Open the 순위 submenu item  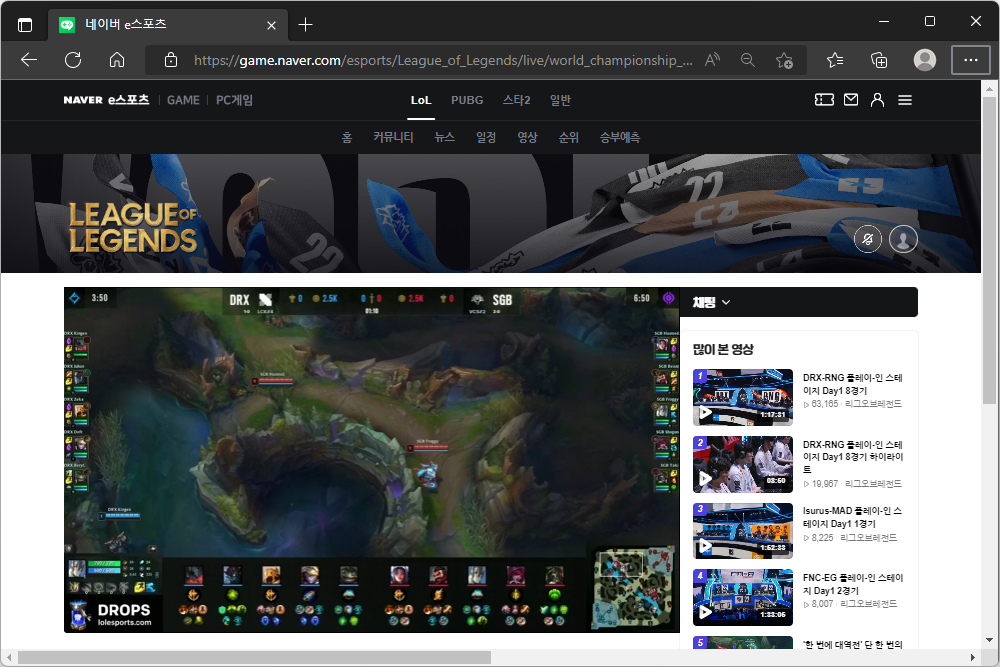click(x=568, y=137)
